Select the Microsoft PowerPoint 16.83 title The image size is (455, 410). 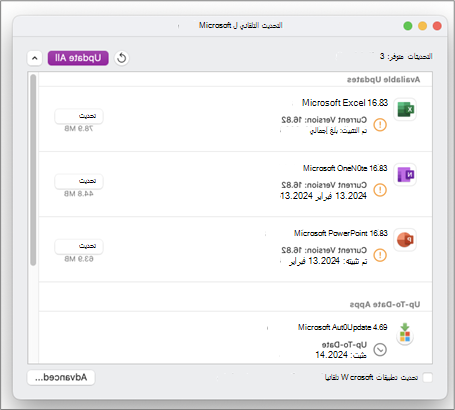tap(341, 233)
